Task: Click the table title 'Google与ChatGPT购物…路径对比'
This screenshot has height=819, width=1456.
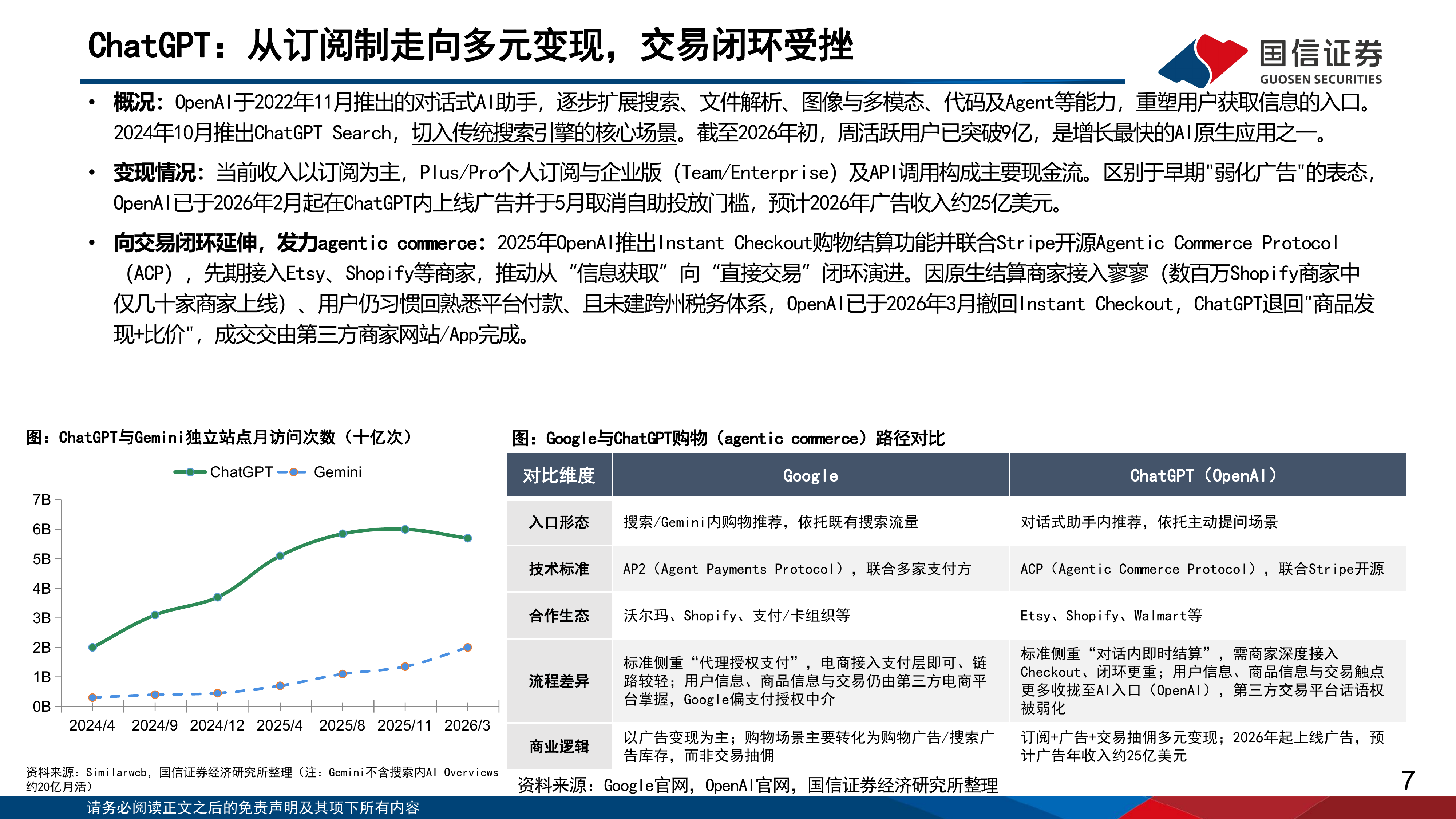Action: 728,438
